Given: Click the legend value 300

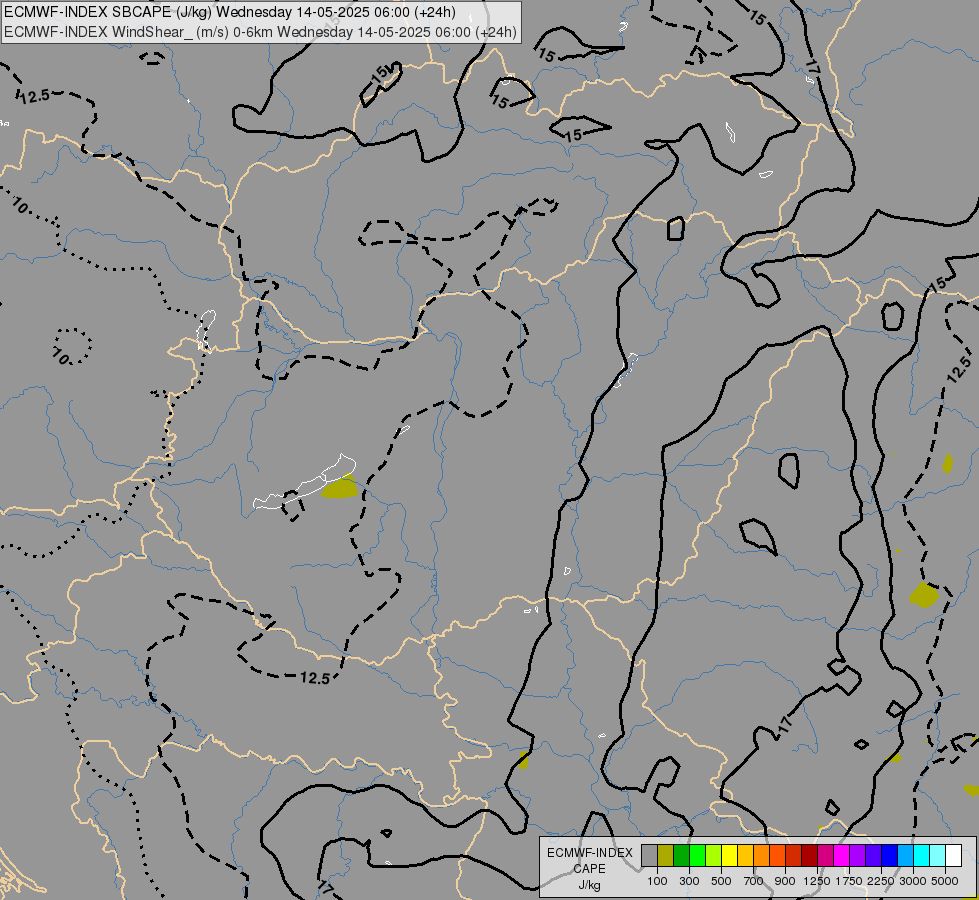Looking at the screenshot, I should tap(689, 881).
